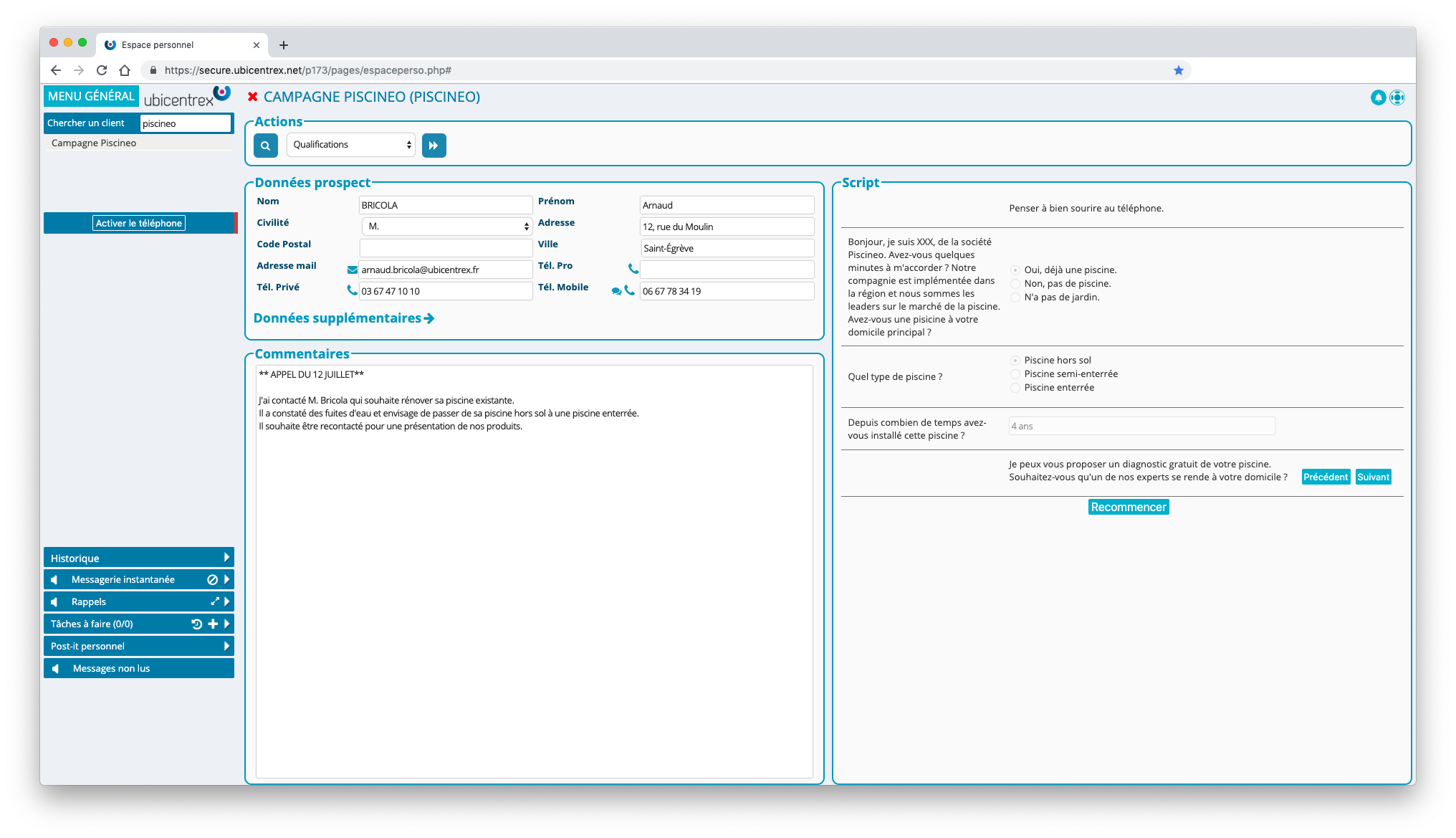Click the Suivant script button
The image size is (1456, 838).
pos(1373,477)
